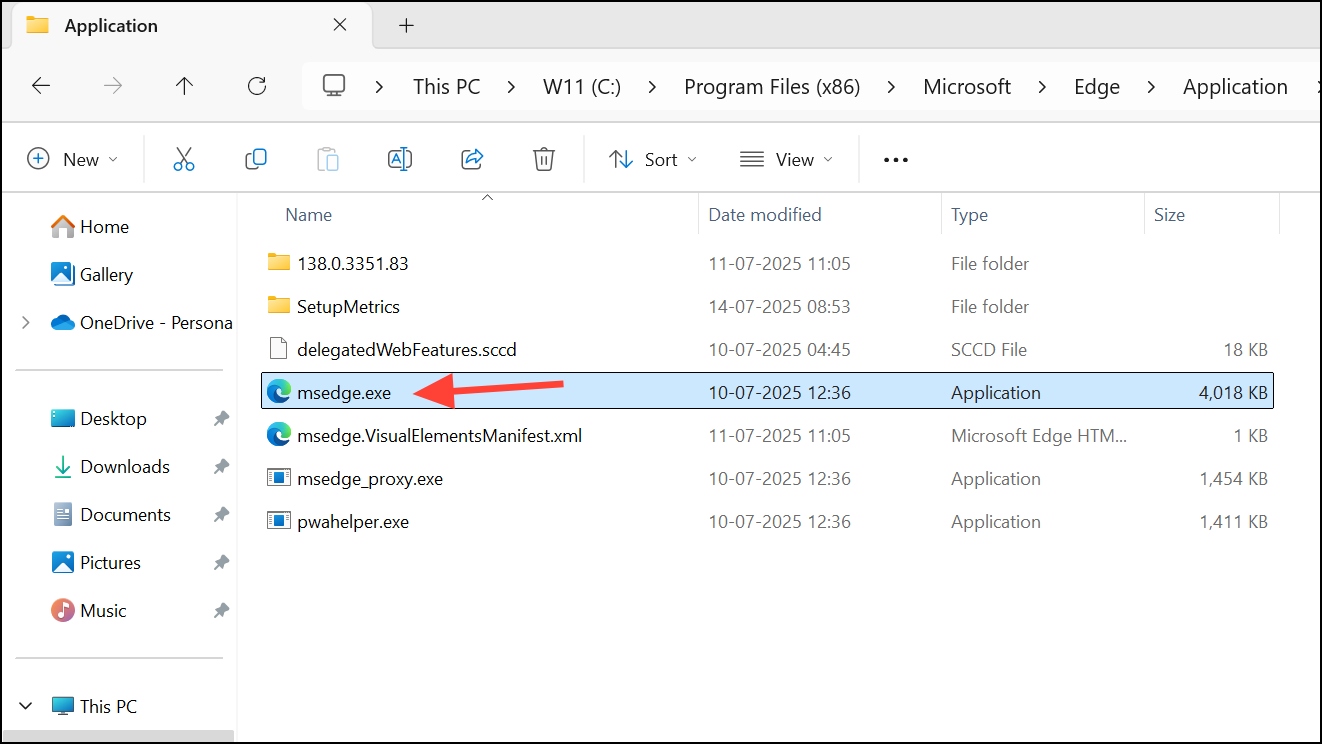This screenshot has width=1322, height=744.
Task: Click the pin icon beside Downloads
Action: tap(221, 467)
